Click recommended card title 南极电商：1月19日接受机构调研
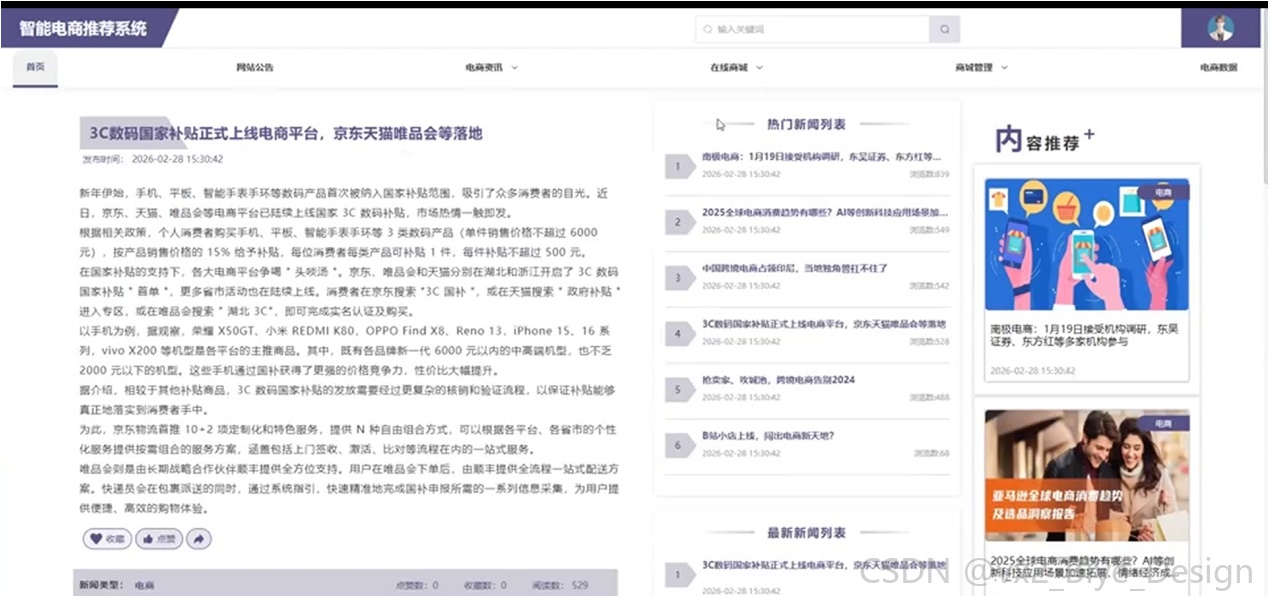1269x597 pixels. click(x=1085, y=335)
